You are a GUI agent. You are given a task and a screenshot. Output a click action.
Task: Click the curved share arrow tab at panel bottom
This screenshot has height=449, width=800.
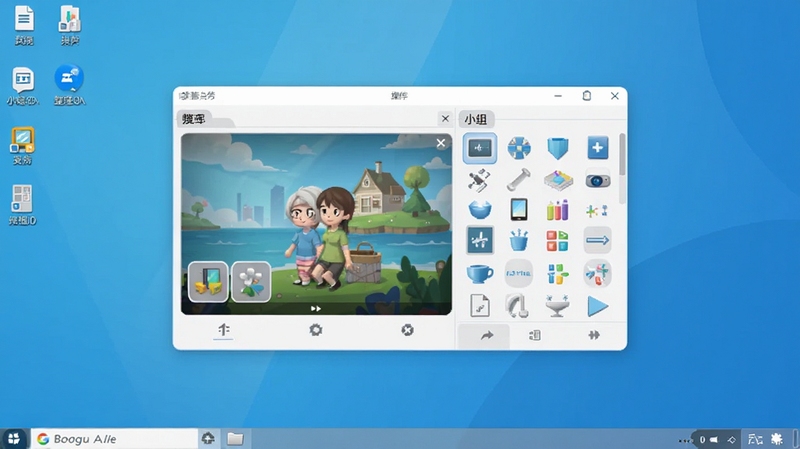484,336
